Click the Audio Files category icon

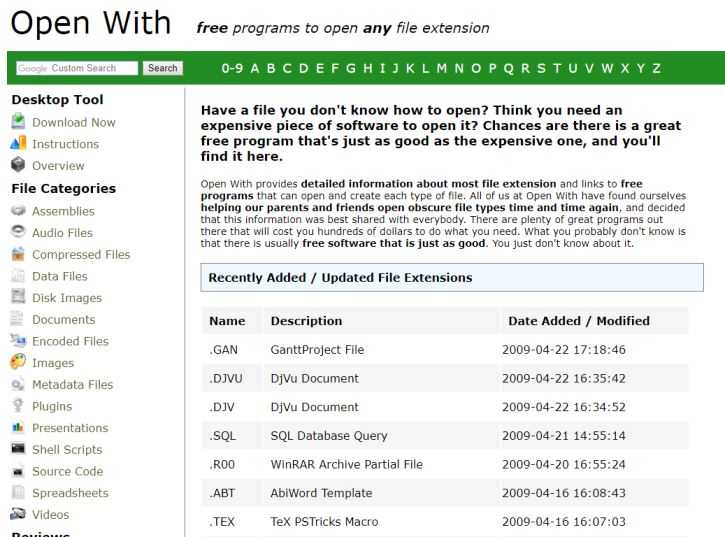17,232
